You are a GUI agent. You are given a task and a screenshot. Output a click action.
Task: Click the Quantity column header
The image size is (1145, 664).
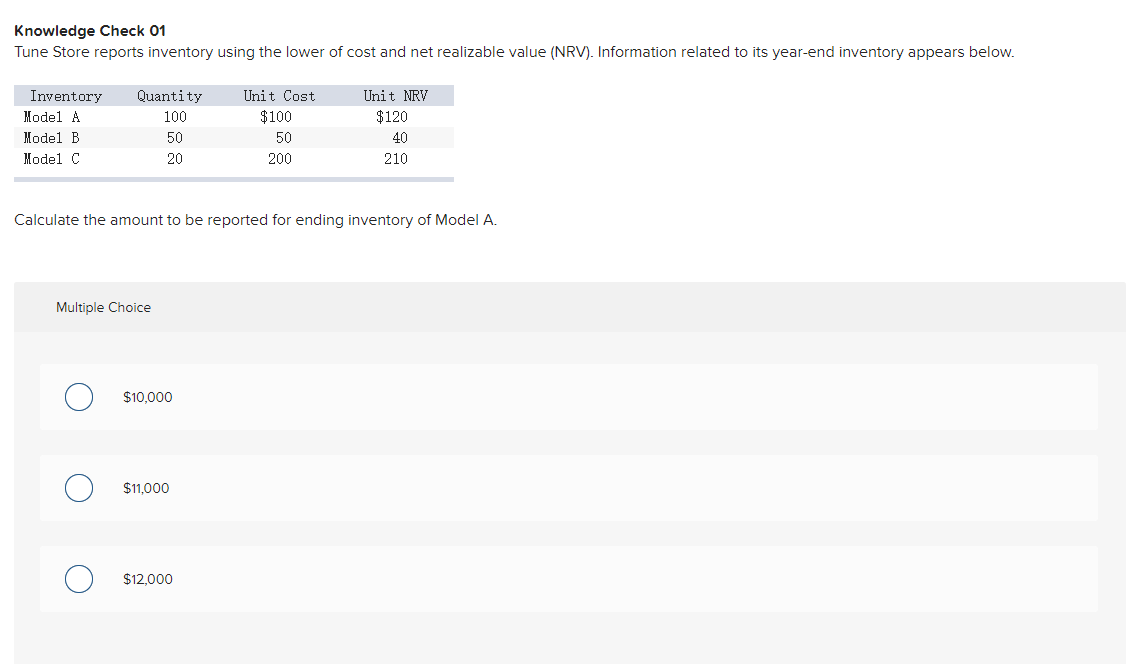tap(168, 95)
